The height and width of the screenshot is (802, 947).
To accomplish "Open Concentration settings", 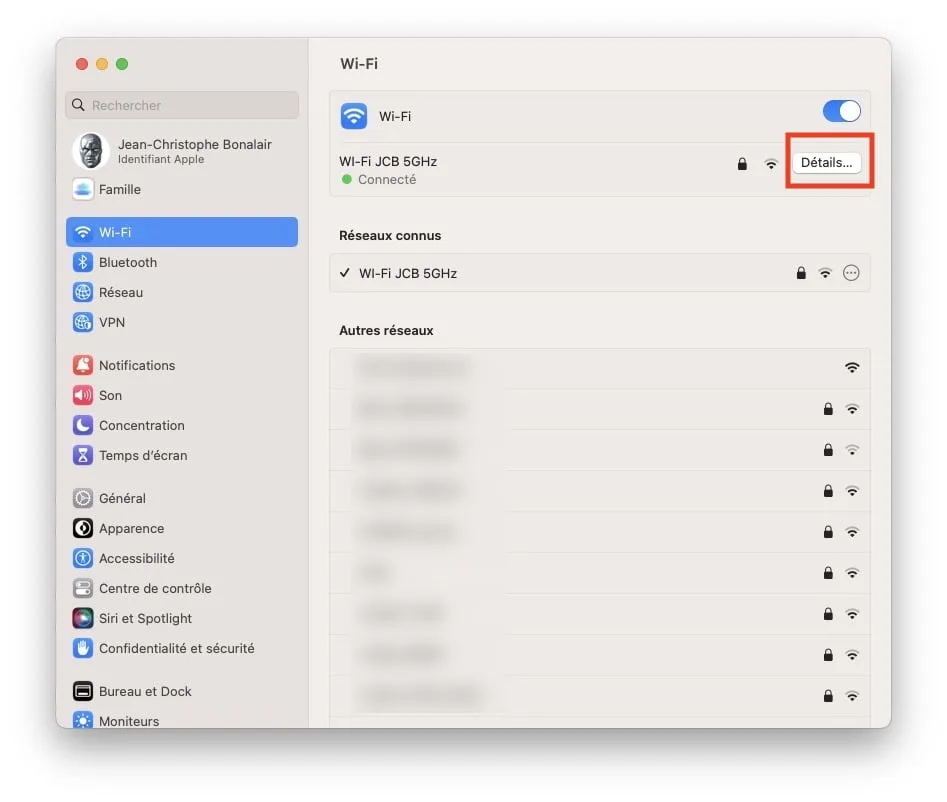I will [x=182, y=425].
